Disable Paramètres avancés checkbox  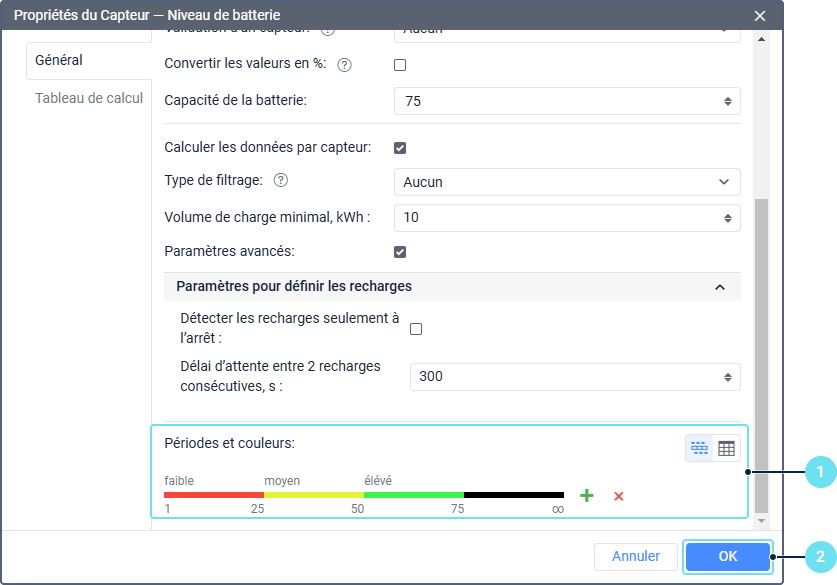[x=400, y=252]
